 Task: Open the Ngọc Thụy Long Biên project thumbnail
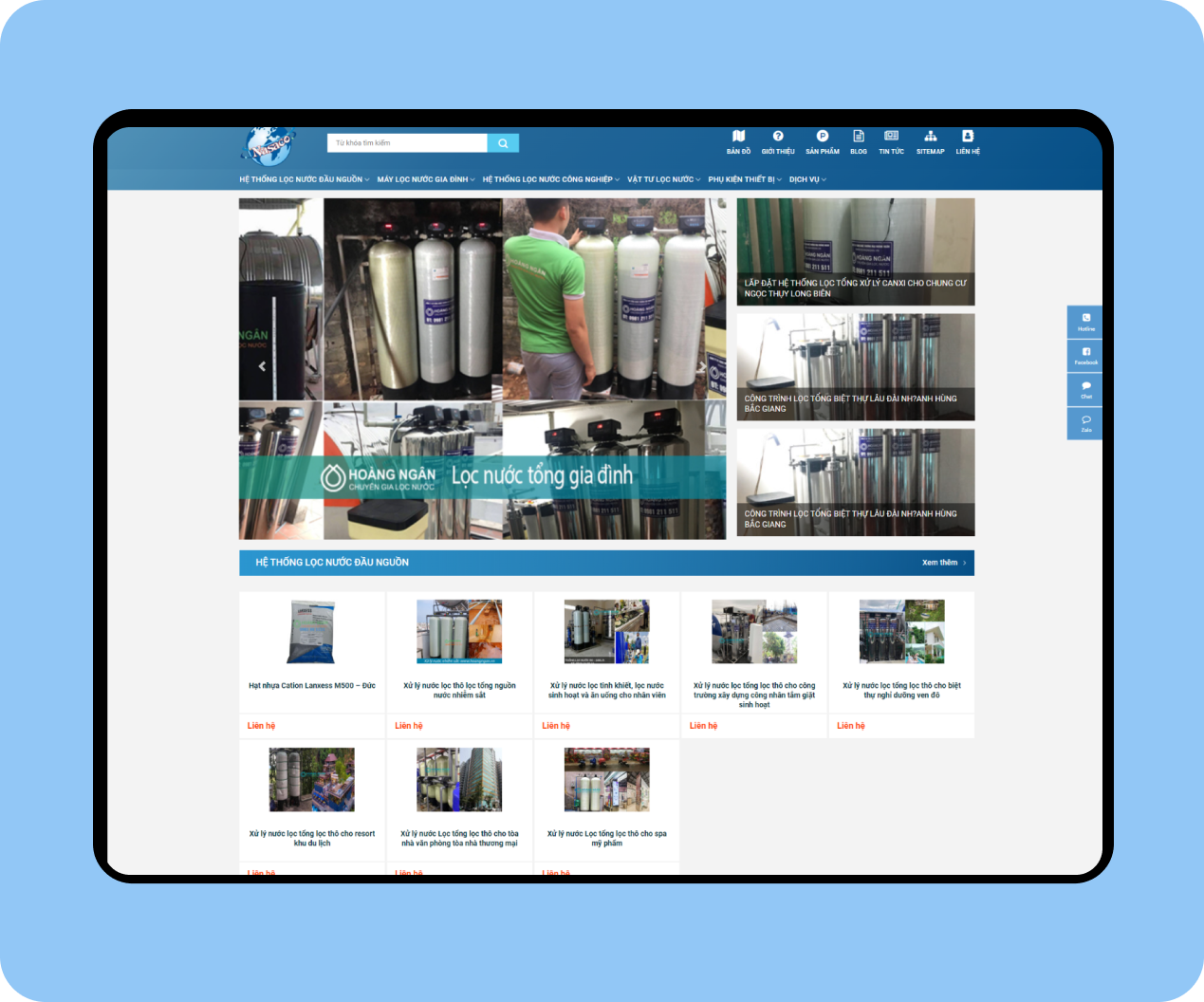point(856,251)
